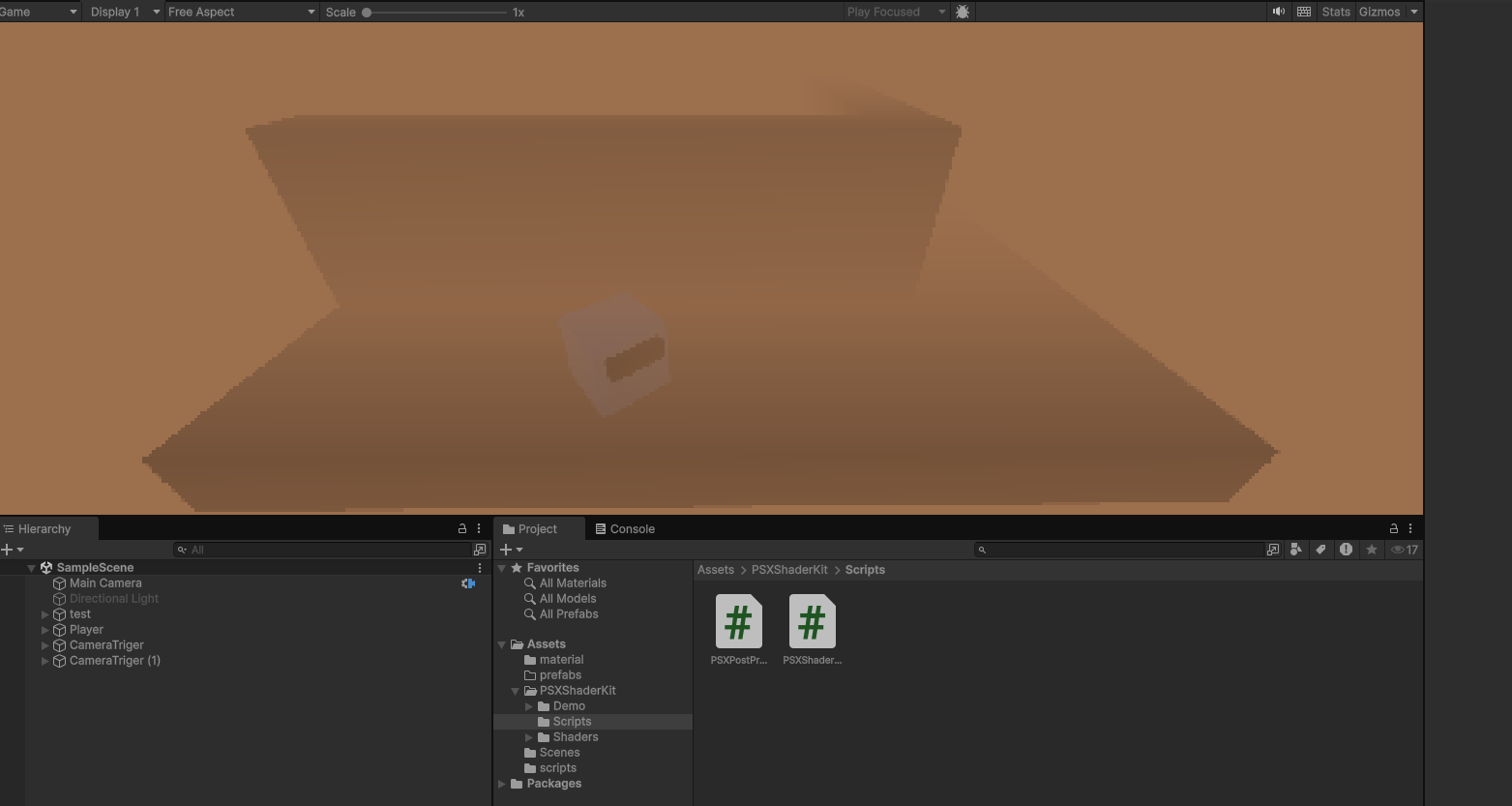Select the PSXPostPr script in Scripts folder
Screen dimensions: 1512x806
tap(738, 624)
